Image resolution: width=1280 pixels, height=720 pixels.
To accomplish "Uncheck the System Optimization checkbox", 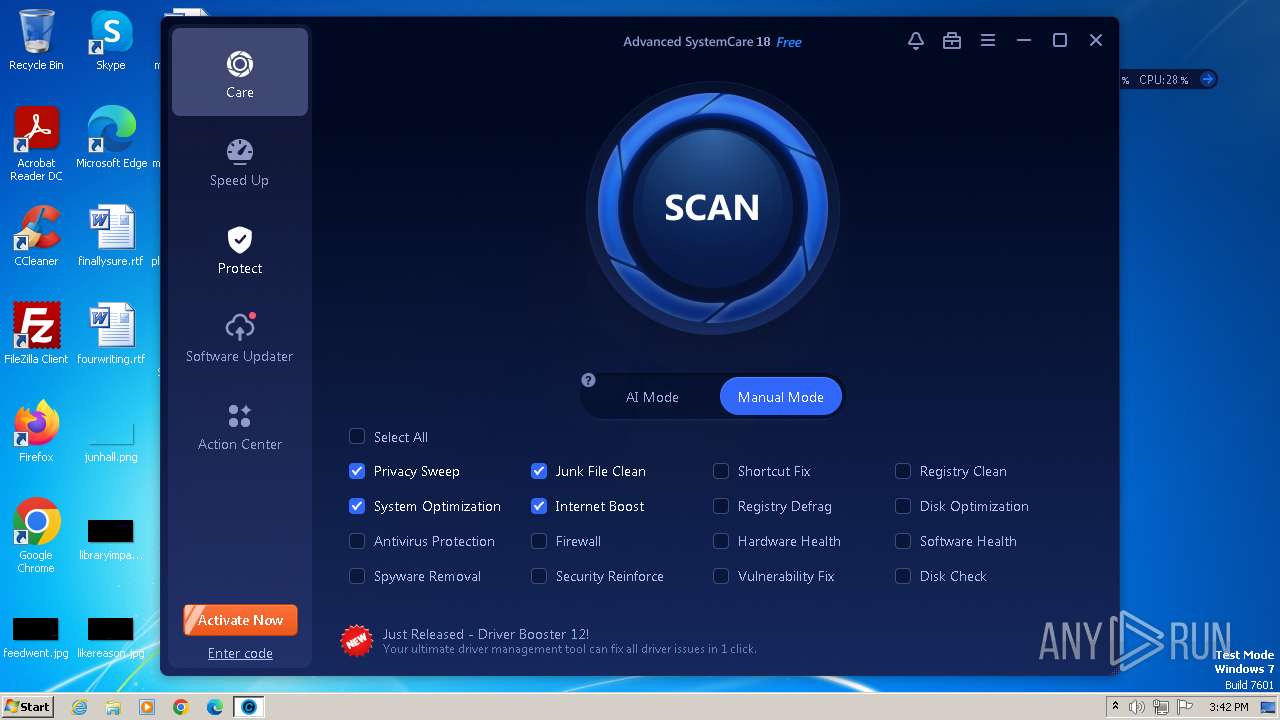I will (x=357, y=505).
